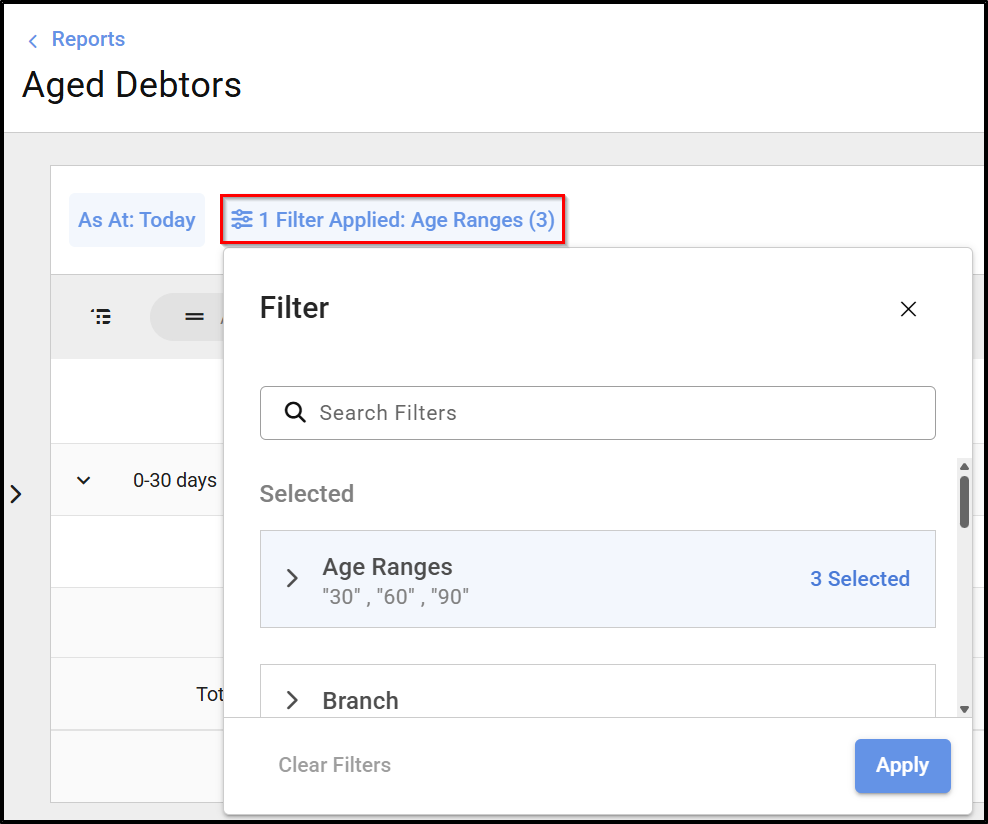Open the As At: Today date selector
This screenshot has height=824, width=988.
point(137,220)
